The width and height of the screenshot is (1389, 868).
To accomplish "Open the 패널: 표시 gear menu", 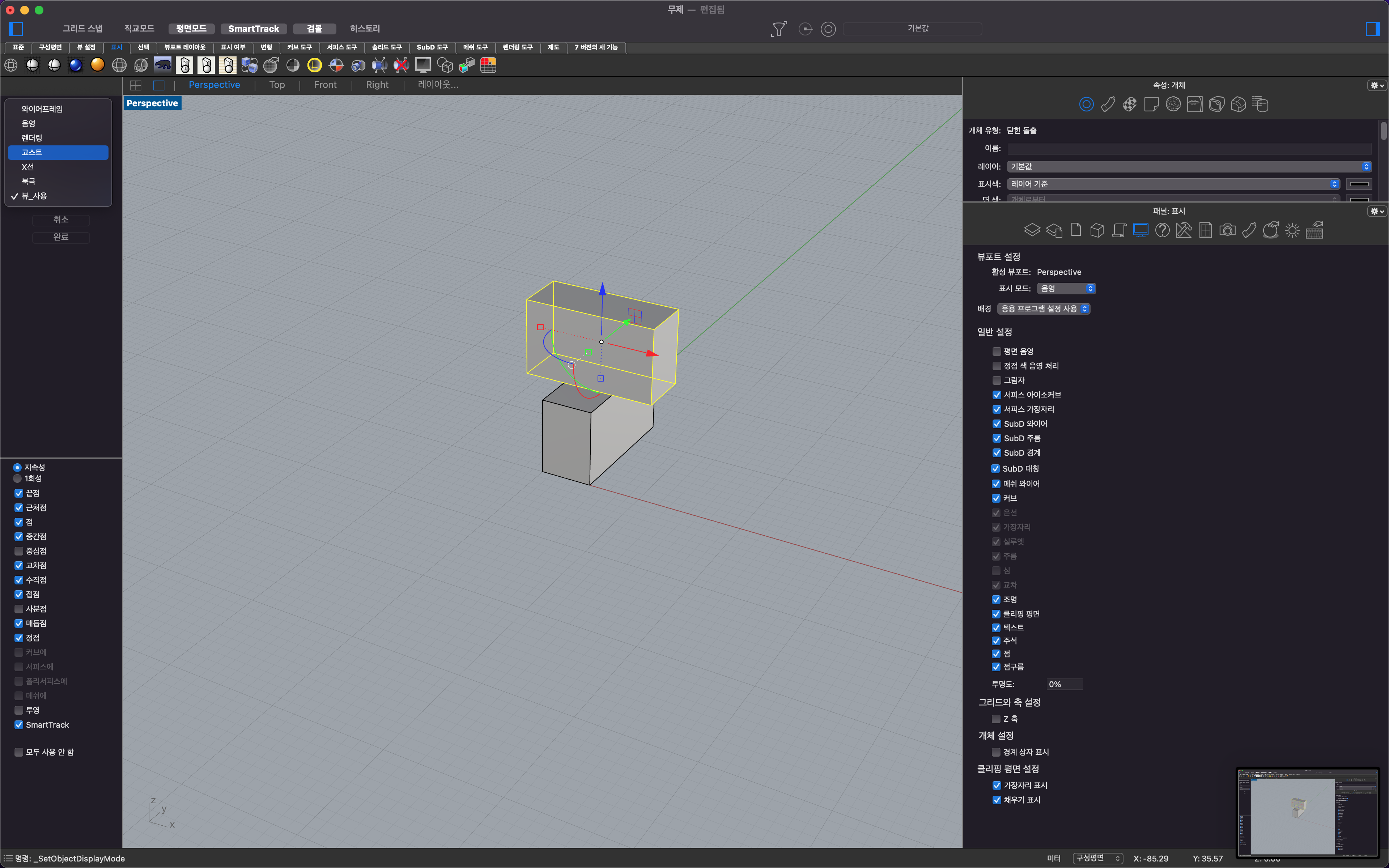I will [1377, 211].
